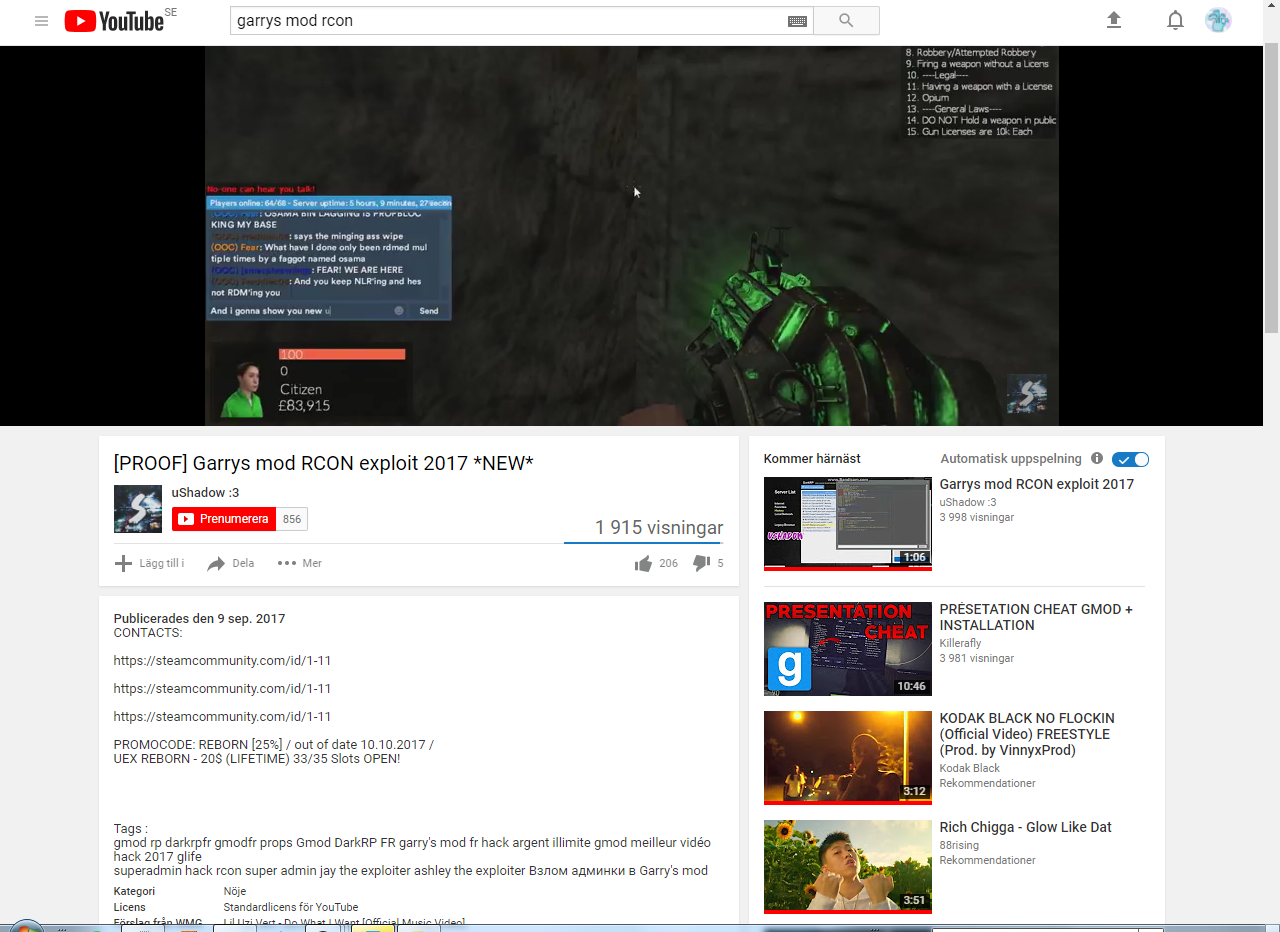Click the Killerafly channel name
The width and height of the screenshot is (1280, 932).
click(x=960, y=643)
